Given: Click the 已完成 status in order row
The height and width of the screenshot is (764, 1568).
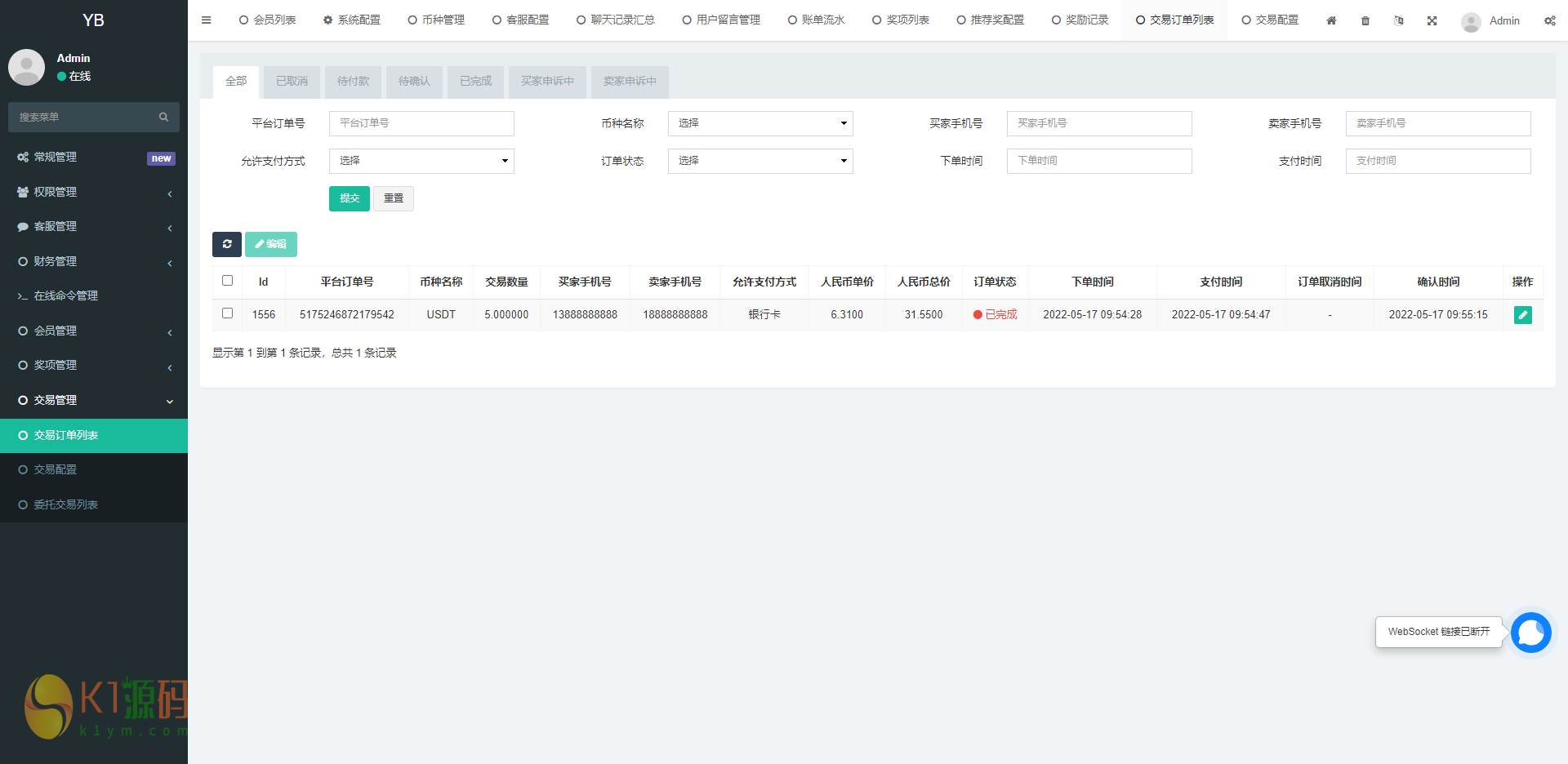Looking at the screenshot, I should coord(996,314).
